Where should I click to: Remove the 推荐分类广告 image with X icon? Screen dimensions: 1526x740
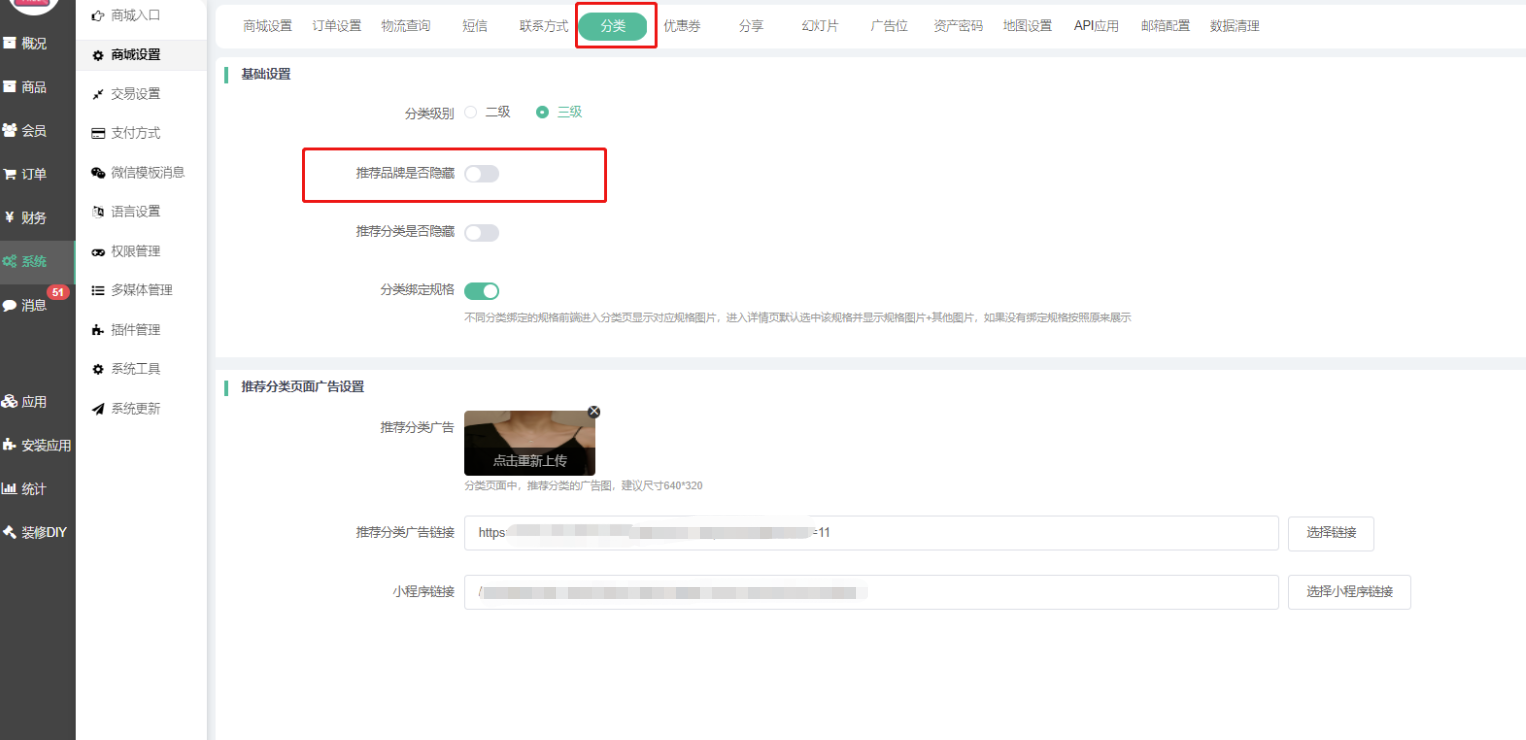[594, 412]
